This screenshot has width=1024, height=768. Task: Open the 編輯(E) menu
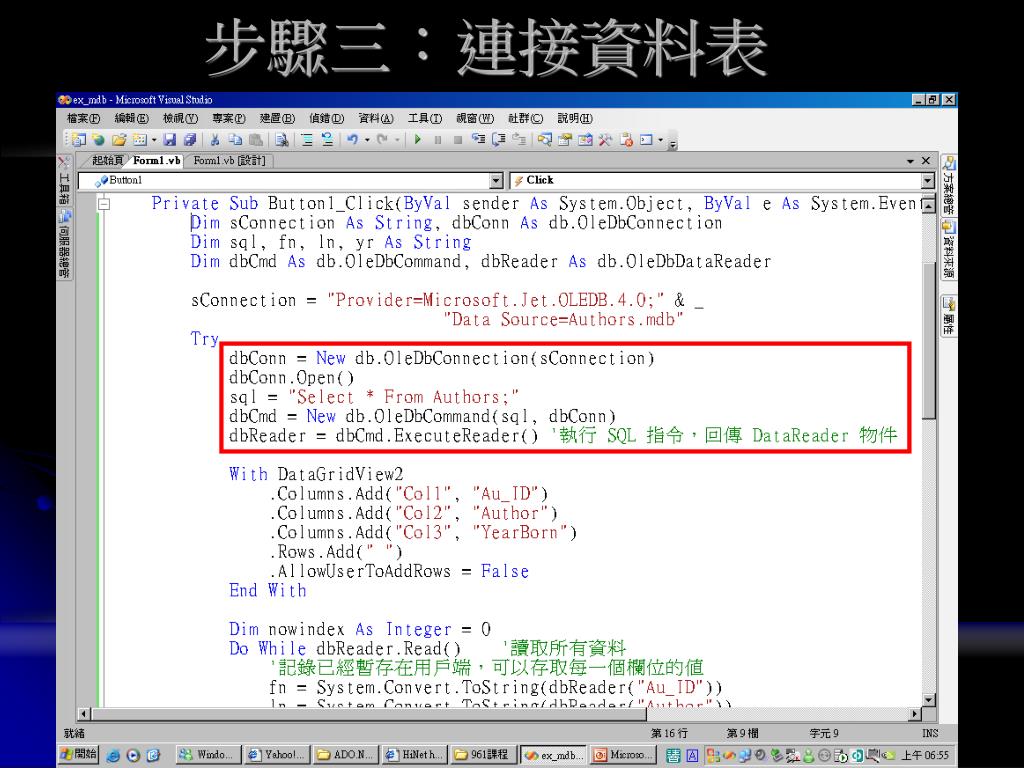[x=131, y=118]
